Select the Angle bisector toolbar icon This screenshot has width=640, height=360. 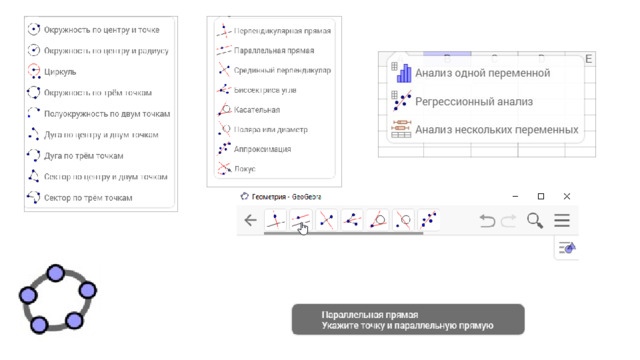(x=352, y=220)
